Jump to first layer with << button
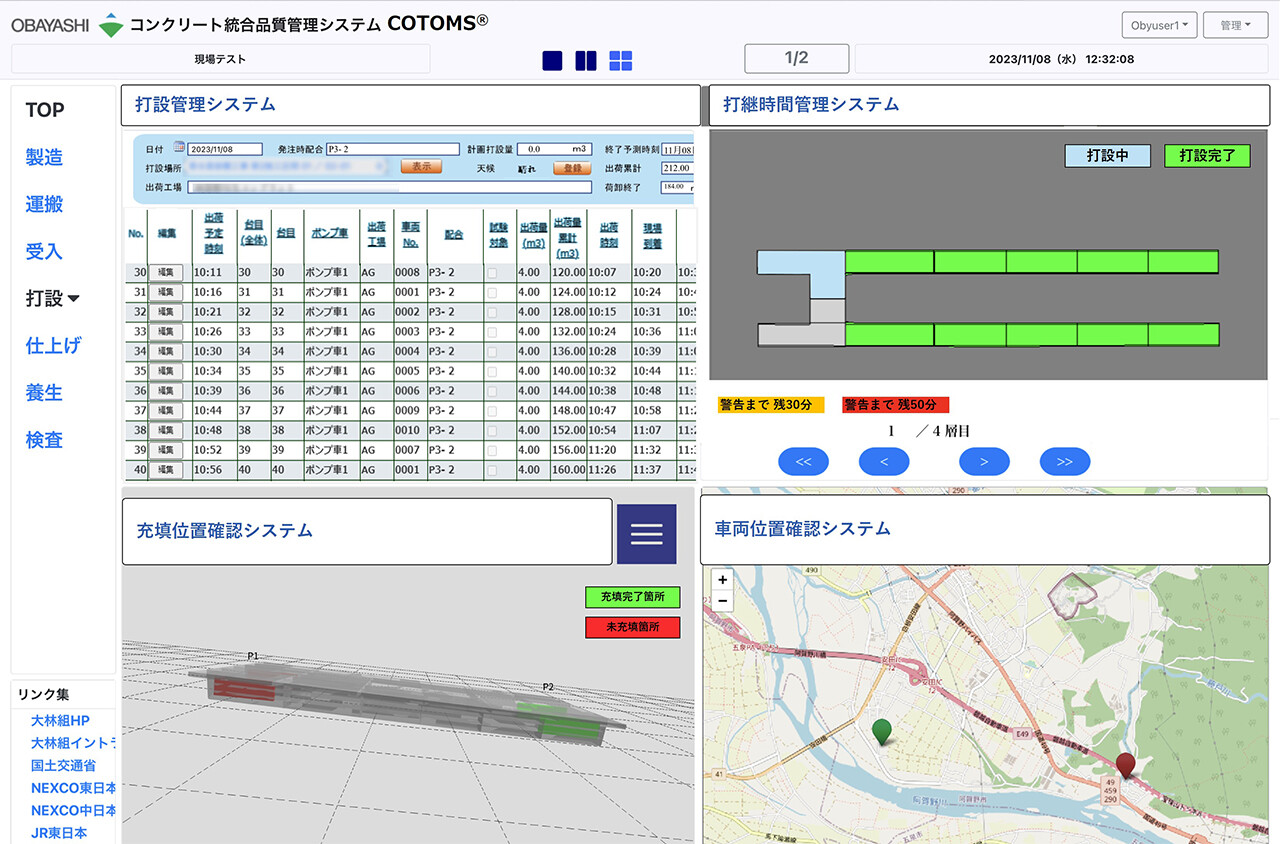 [x=803, y=461]
